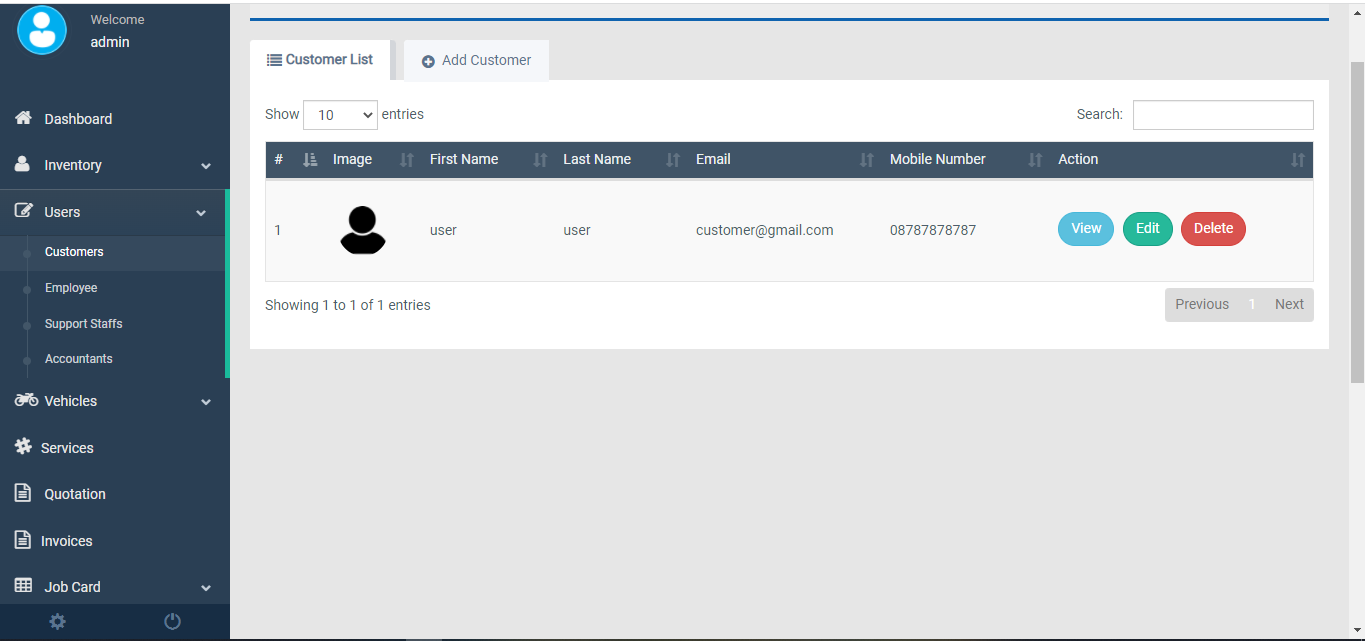This screenshot has width=1365, height=641.
Task: Open settings gear icon in sidebar footer
Action: pyautogui.click(x=57, y=622)
